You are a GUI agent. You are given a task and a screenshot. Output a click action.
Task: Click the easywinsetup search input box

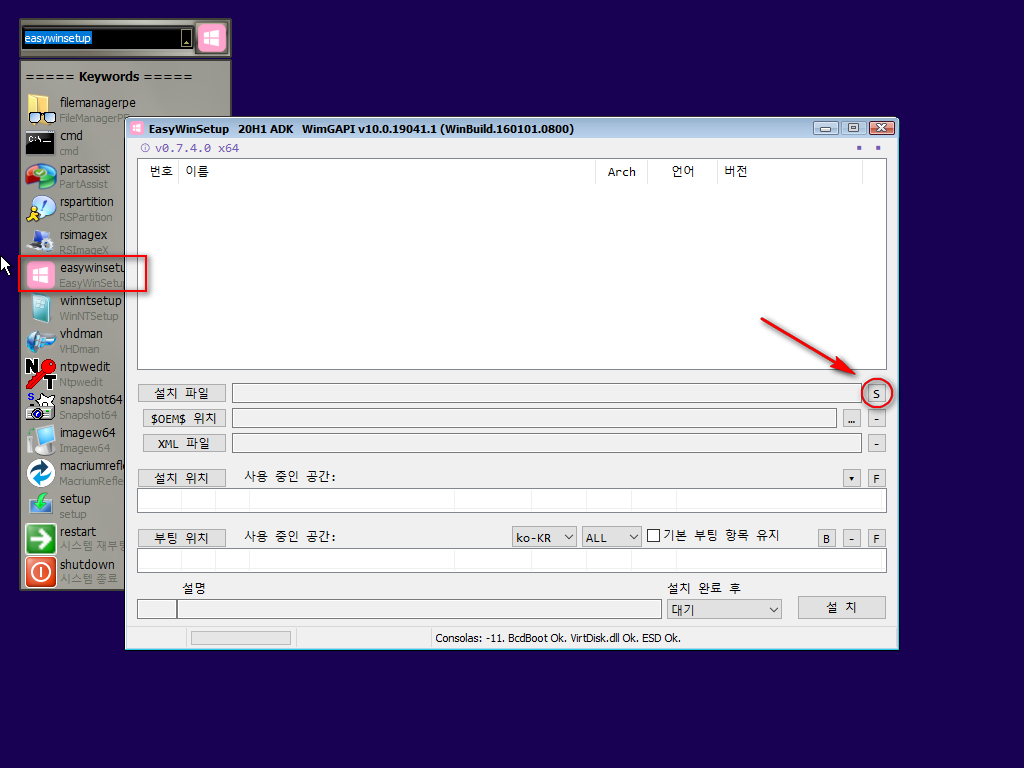101,38
